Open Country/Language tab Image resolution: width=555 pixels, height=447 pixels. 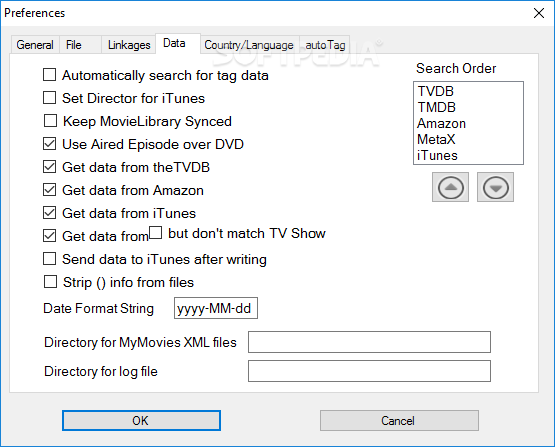point(249,45)
